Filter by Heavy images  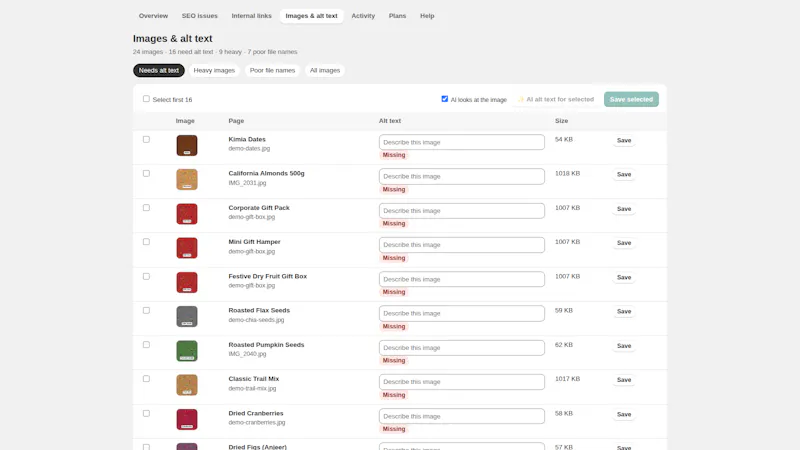click(214, 70)
